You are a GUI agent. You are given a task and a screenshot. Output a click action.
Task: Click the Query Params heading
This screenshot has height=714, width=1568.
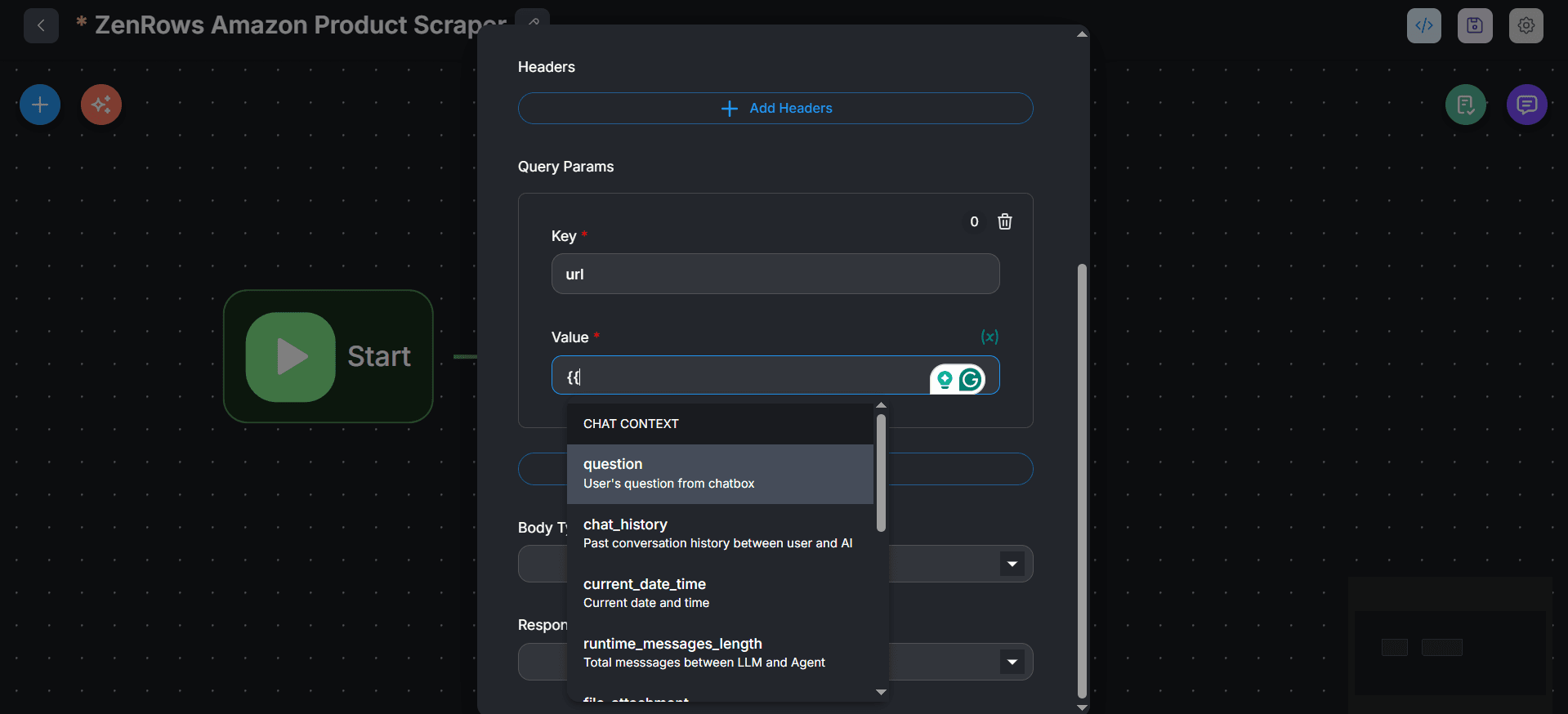565,167
